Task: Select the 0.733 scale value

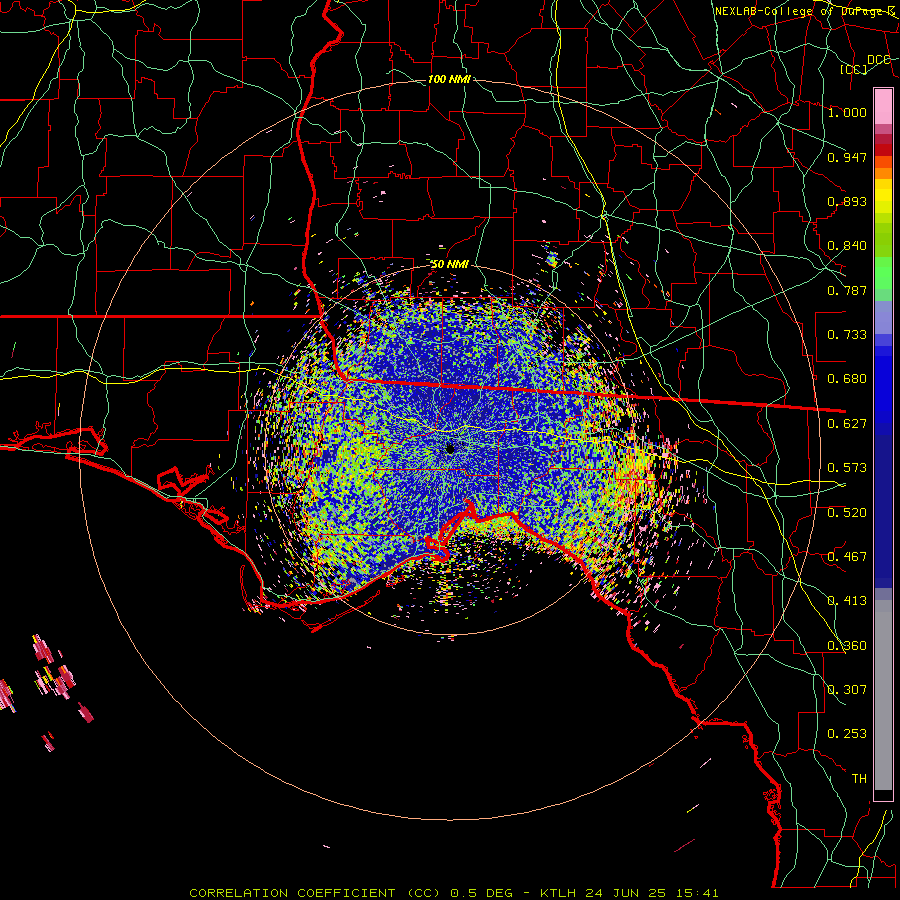Action: 847,335
